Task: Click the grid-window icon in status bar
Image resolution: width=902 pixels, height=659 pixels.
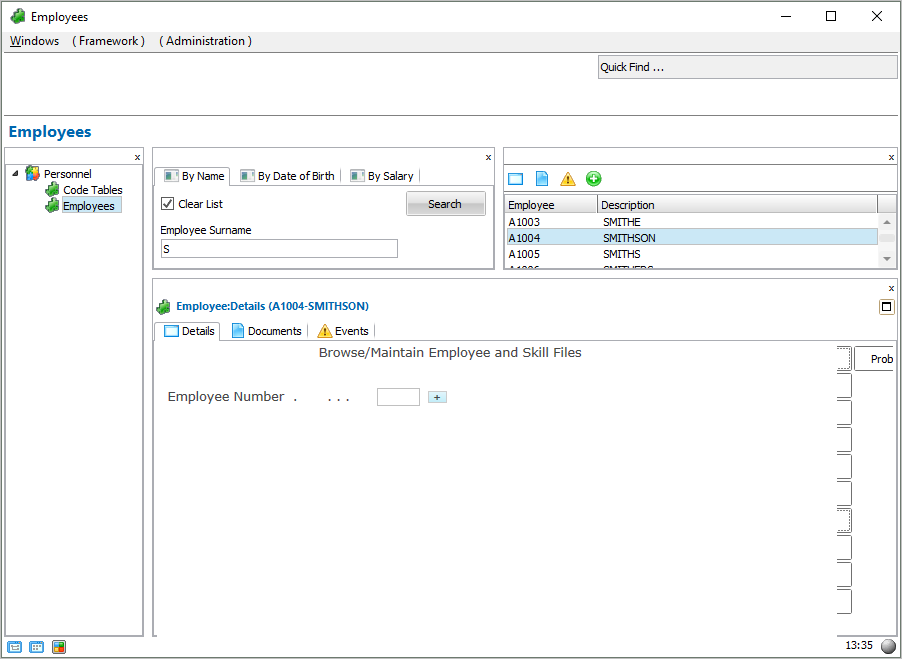Action: (x=36, y=647)
